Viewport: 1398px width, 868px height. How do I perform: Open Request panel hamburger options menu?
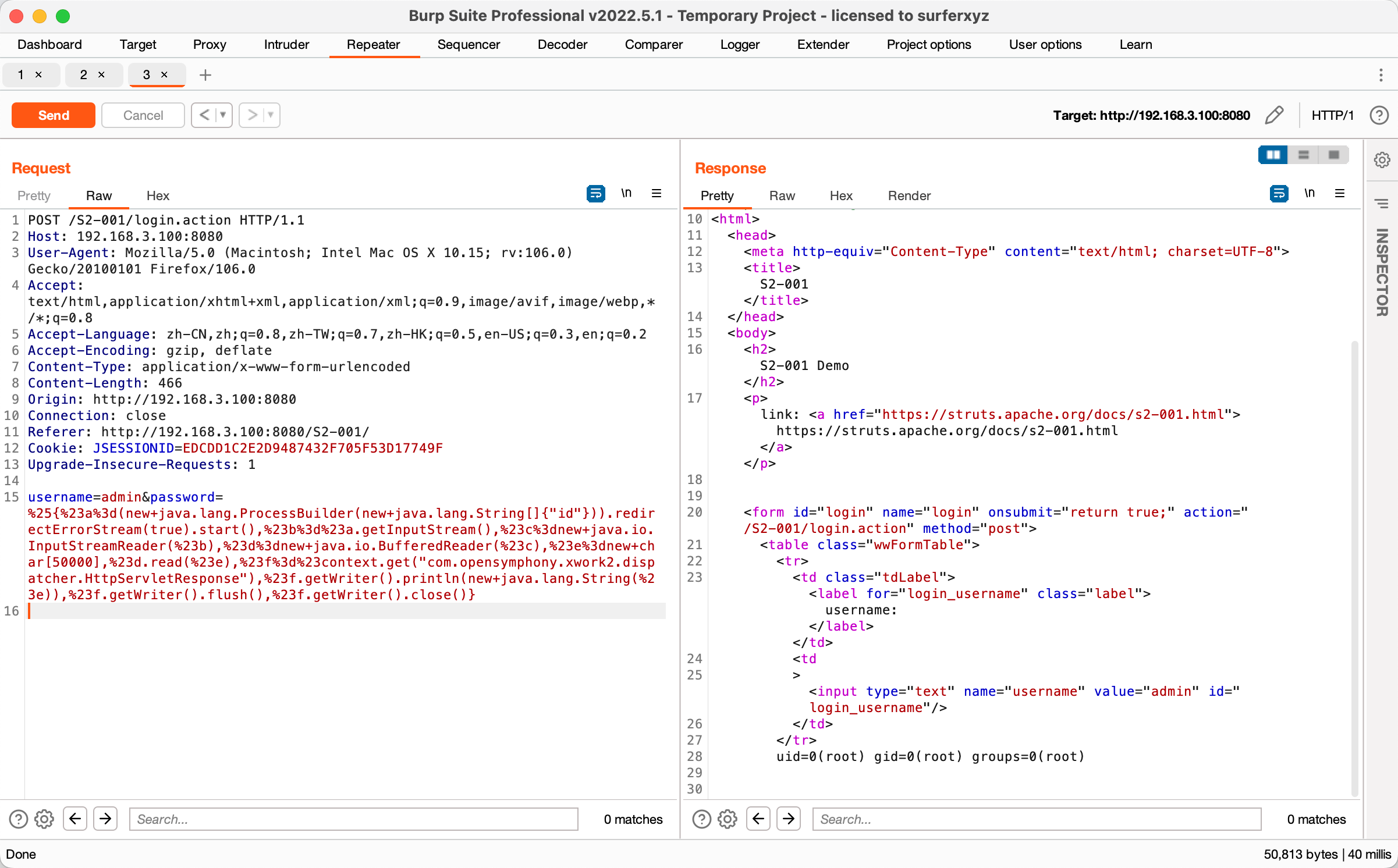tap(657, 194)
